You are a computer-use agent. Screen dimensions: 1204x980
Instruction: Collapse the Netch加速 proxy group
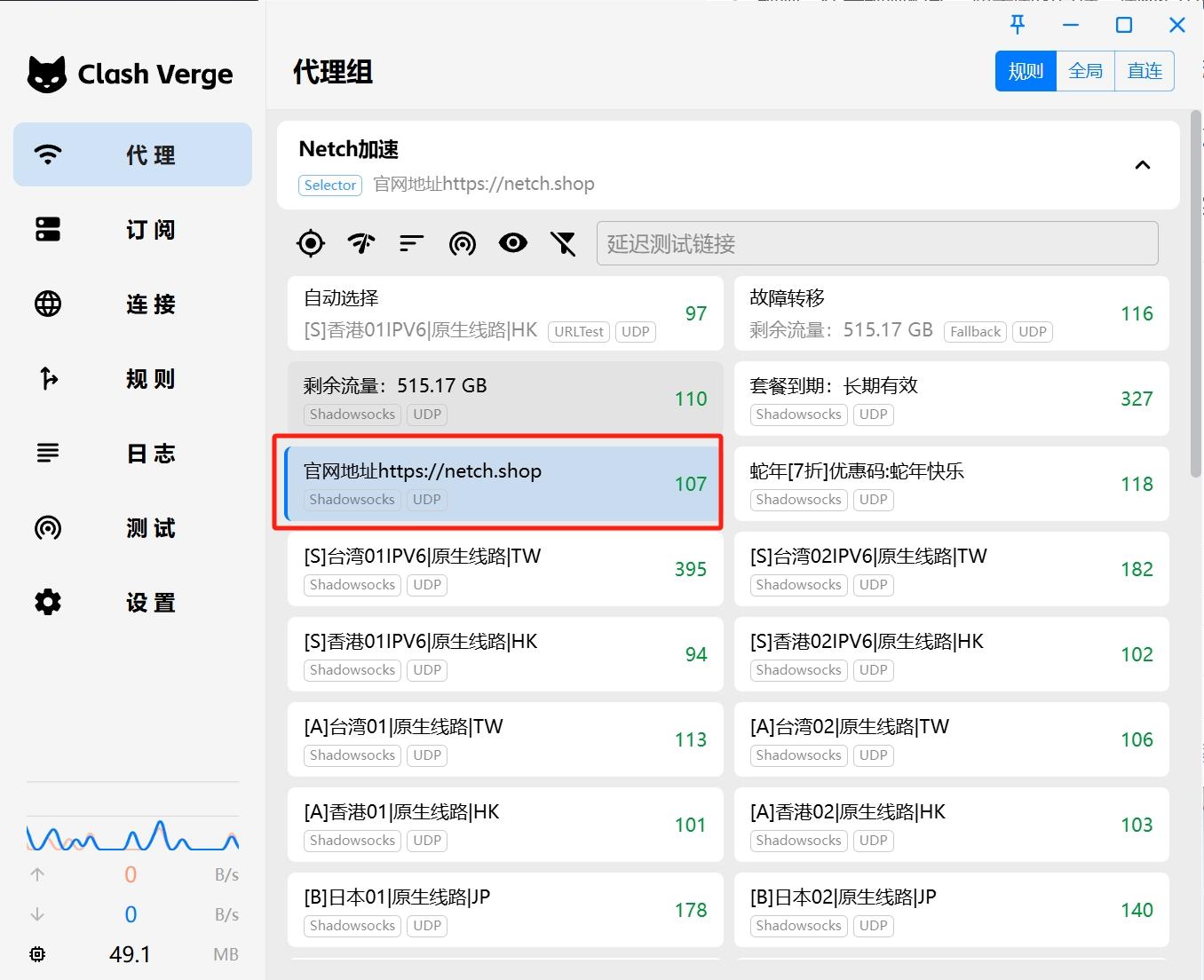[x=1143, y=165]
